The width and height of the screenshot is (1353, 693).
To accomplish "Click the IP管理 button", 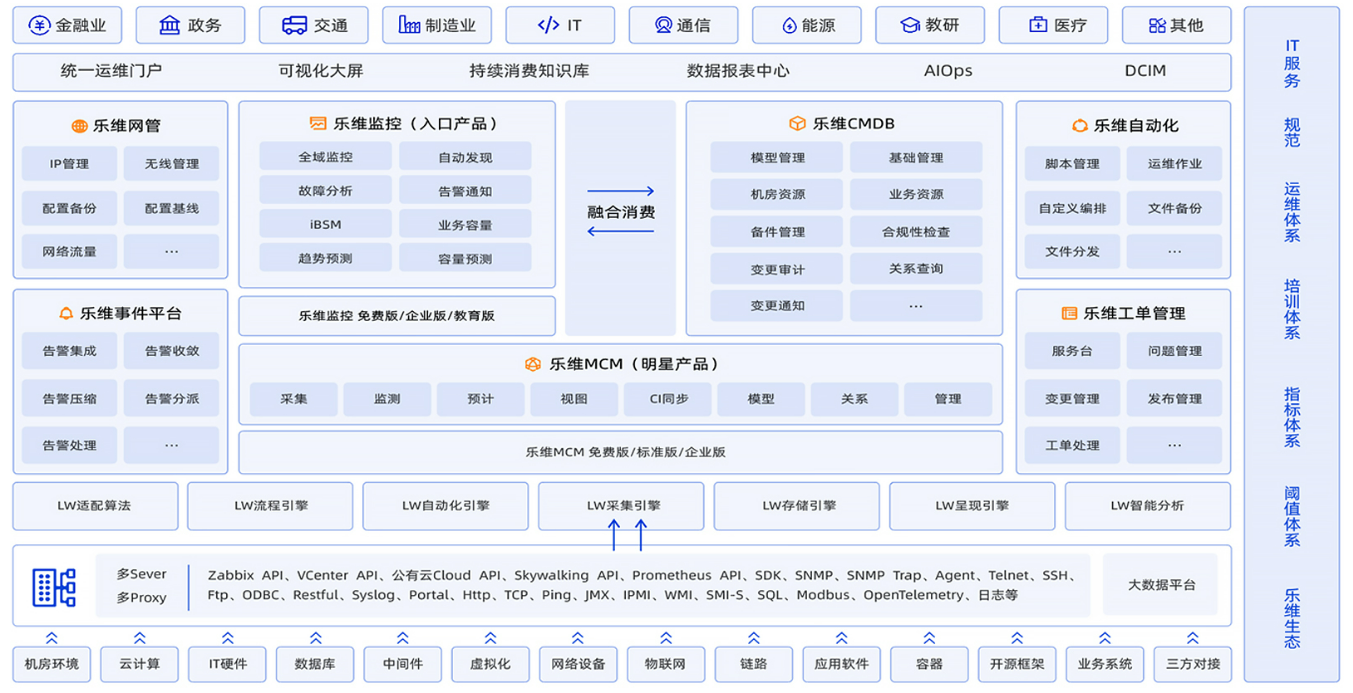I will [x=69, y=164].
